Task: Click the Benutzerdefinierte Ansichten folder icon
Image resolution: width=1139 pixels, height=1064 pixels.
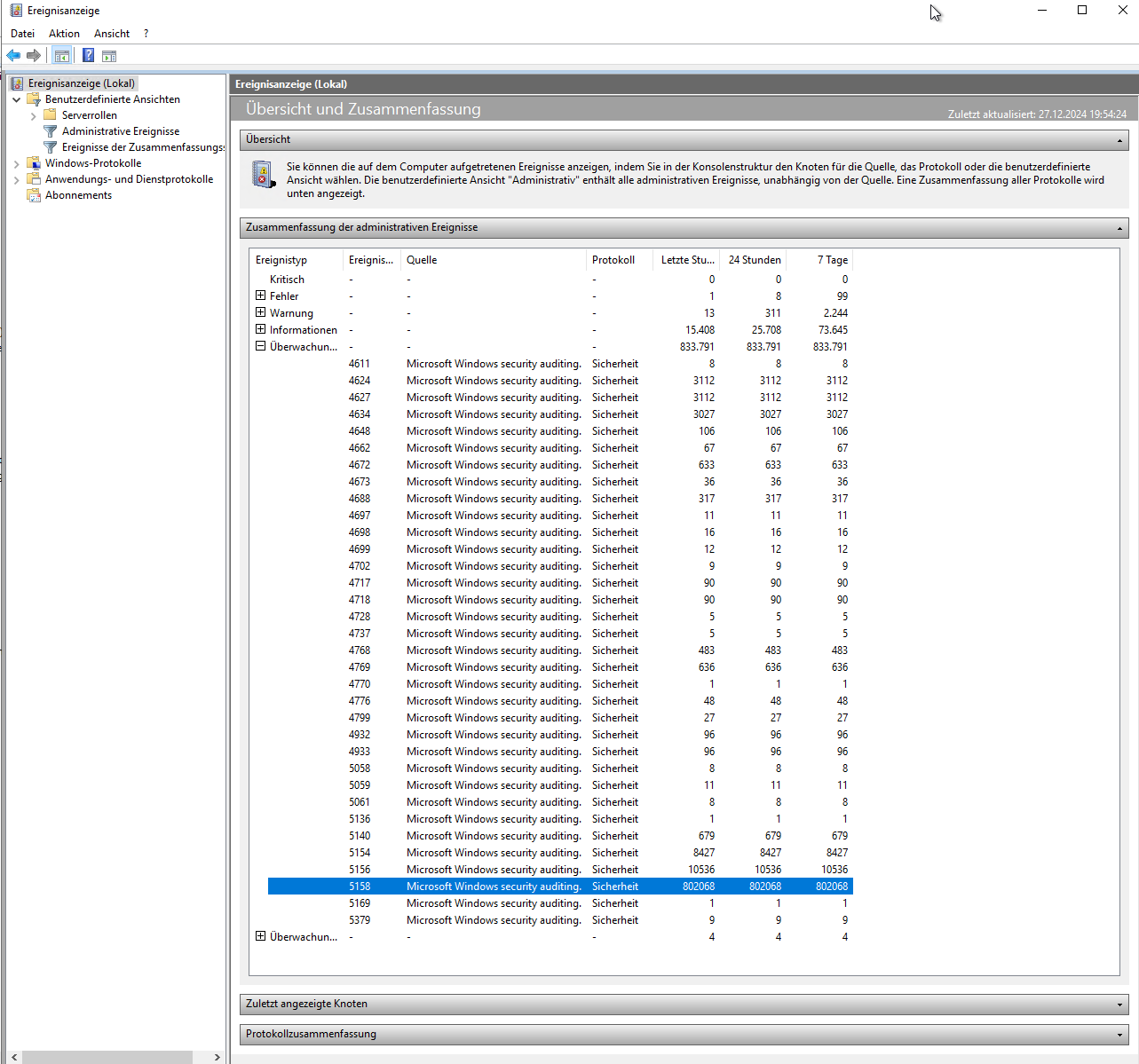Action: click(34, 99)
